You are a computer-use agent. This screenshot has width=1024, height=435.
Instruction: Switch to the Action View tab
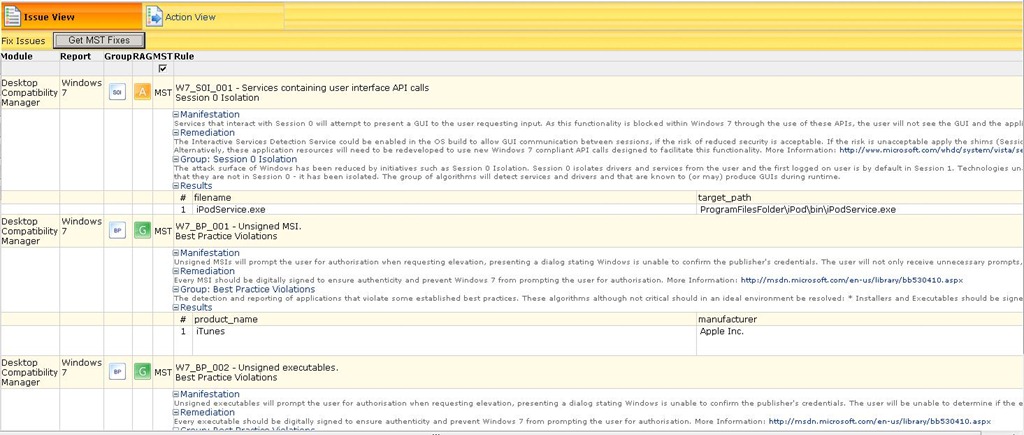[x=214, y=17]
